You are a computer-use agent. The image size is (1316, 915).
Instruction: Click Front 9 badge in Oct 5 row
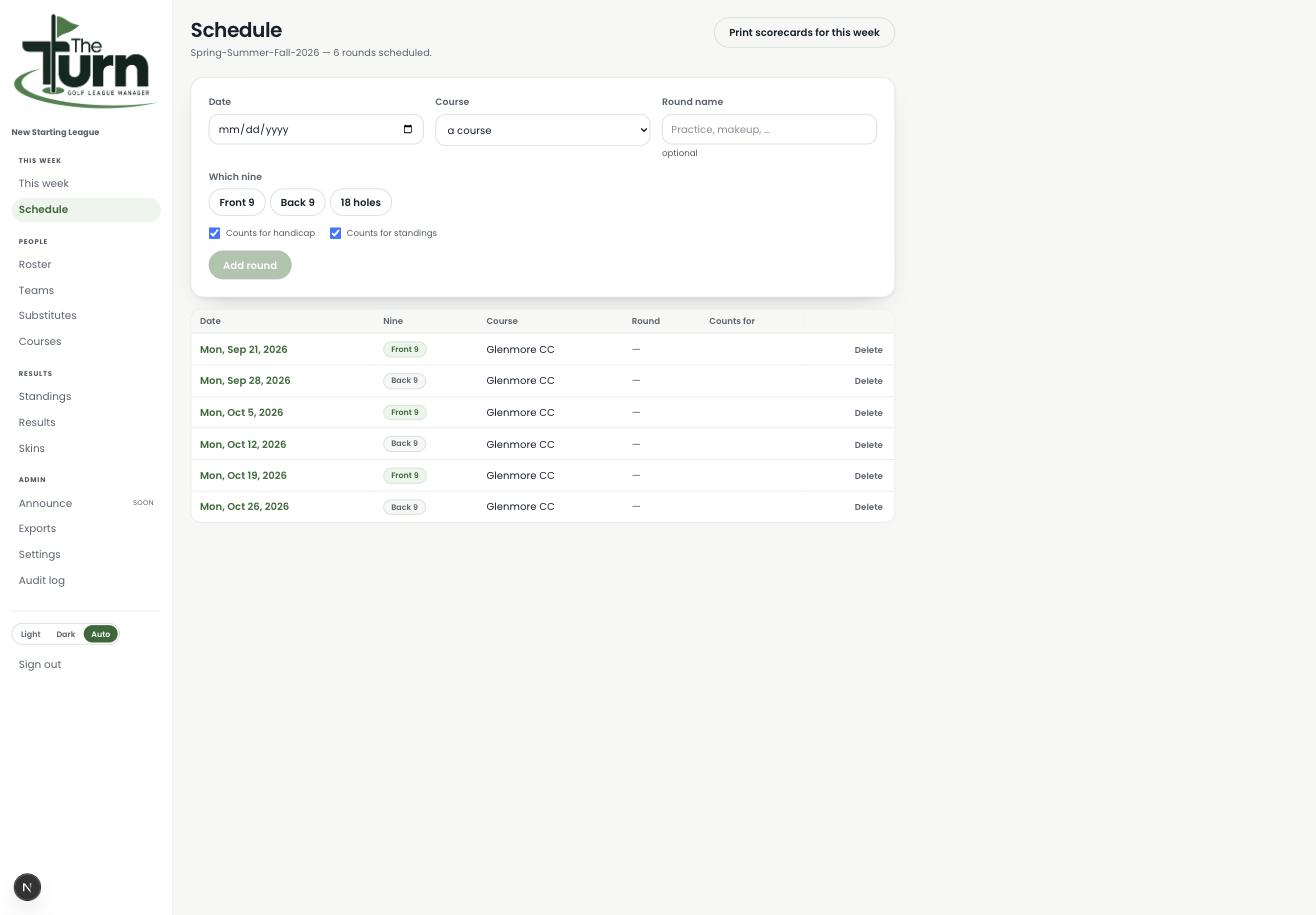point(405,413)
